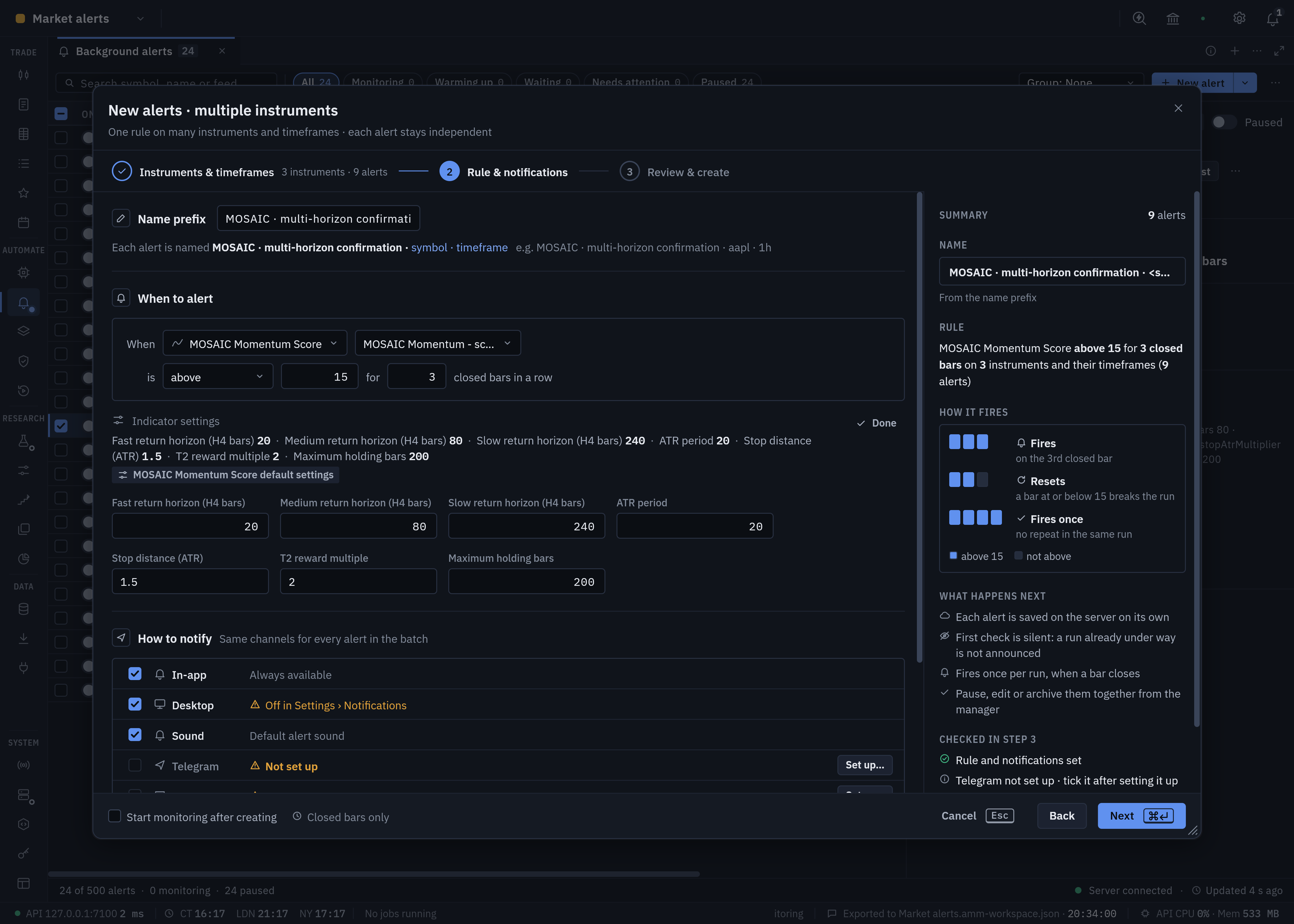Close the New alerts dialog with X

tap(1178, 108)
